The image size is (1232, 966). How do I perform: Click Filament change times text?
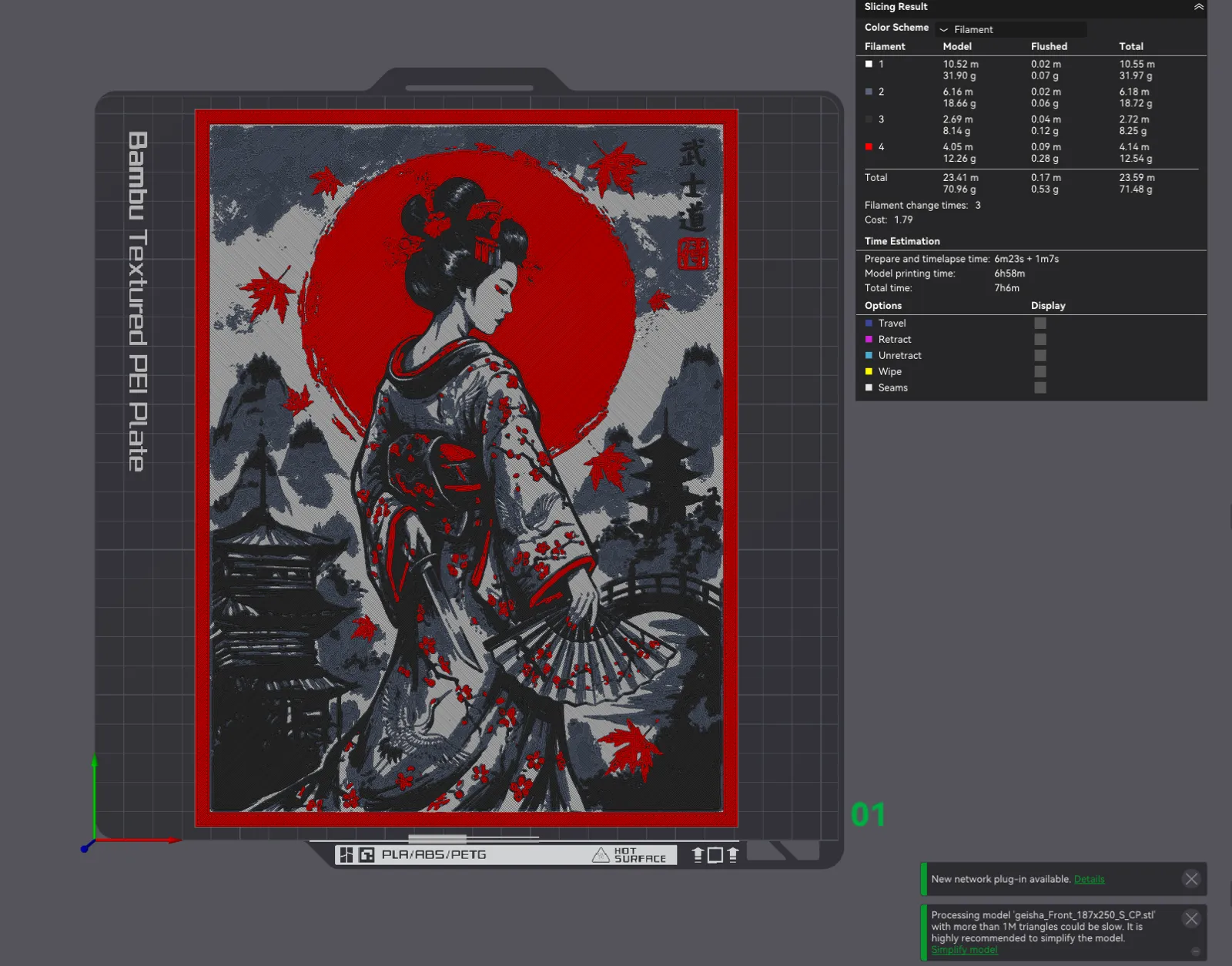(922, 206)
